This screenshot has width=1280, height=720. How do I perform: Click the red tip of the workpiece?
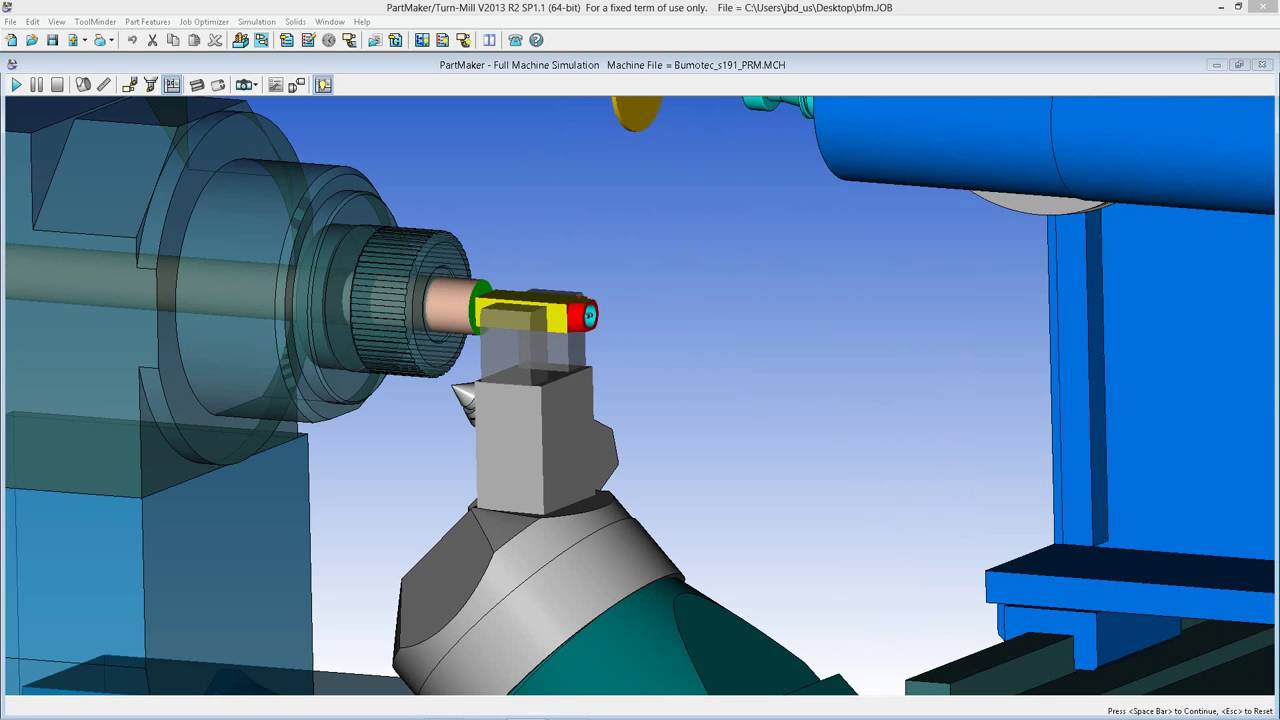(582, 316)
